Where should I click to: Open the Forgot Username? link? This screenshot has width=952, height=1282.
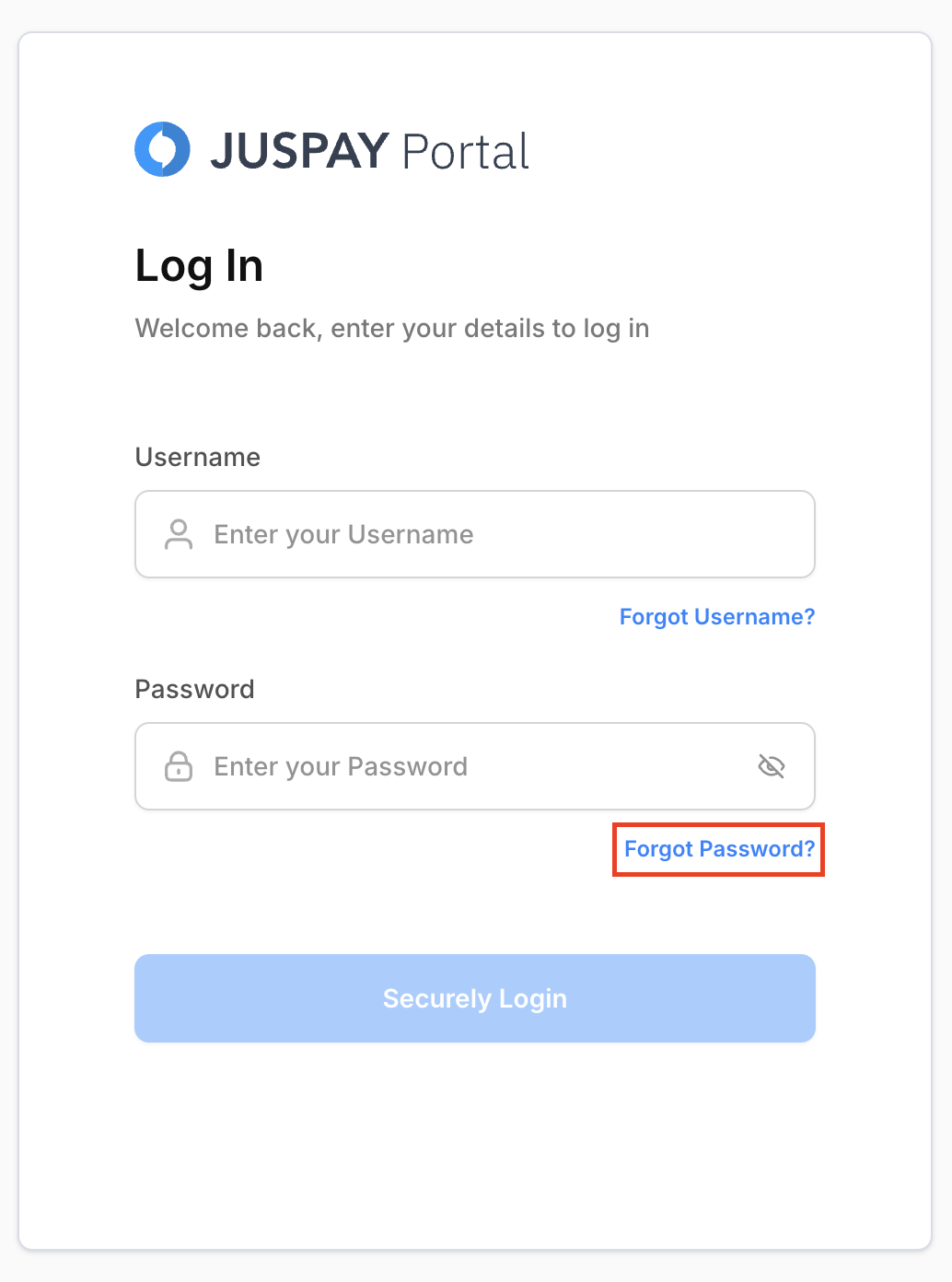717,617
